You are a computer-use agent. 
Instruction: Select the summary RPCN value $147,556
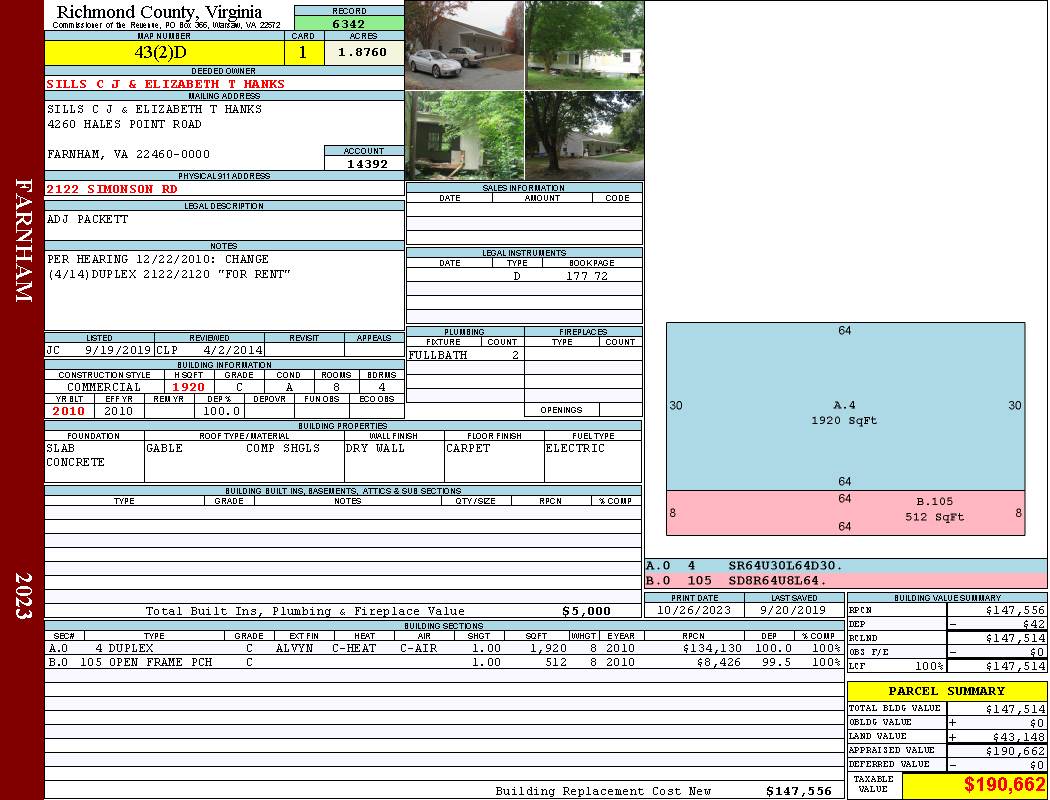pos(1015,611)
